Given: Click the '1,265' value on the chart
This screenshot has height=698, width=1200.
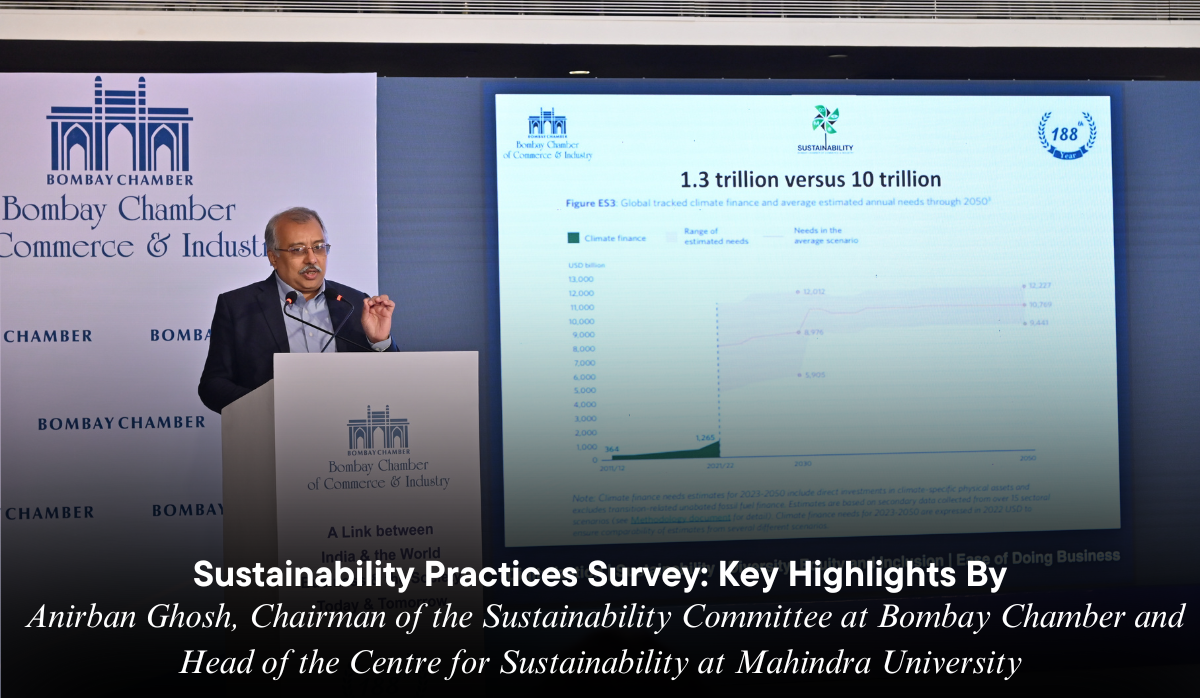Looking at the screenshot, I should pos(707,436).
